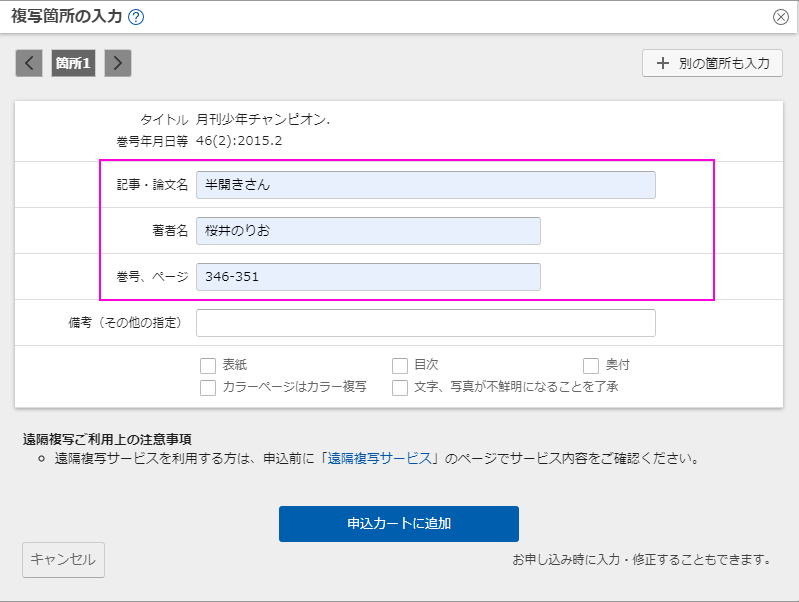The height and width of the screenshot is (602, 799).
Task: Go to the previous 箇所 with left arrow
Action: [29, 63]
